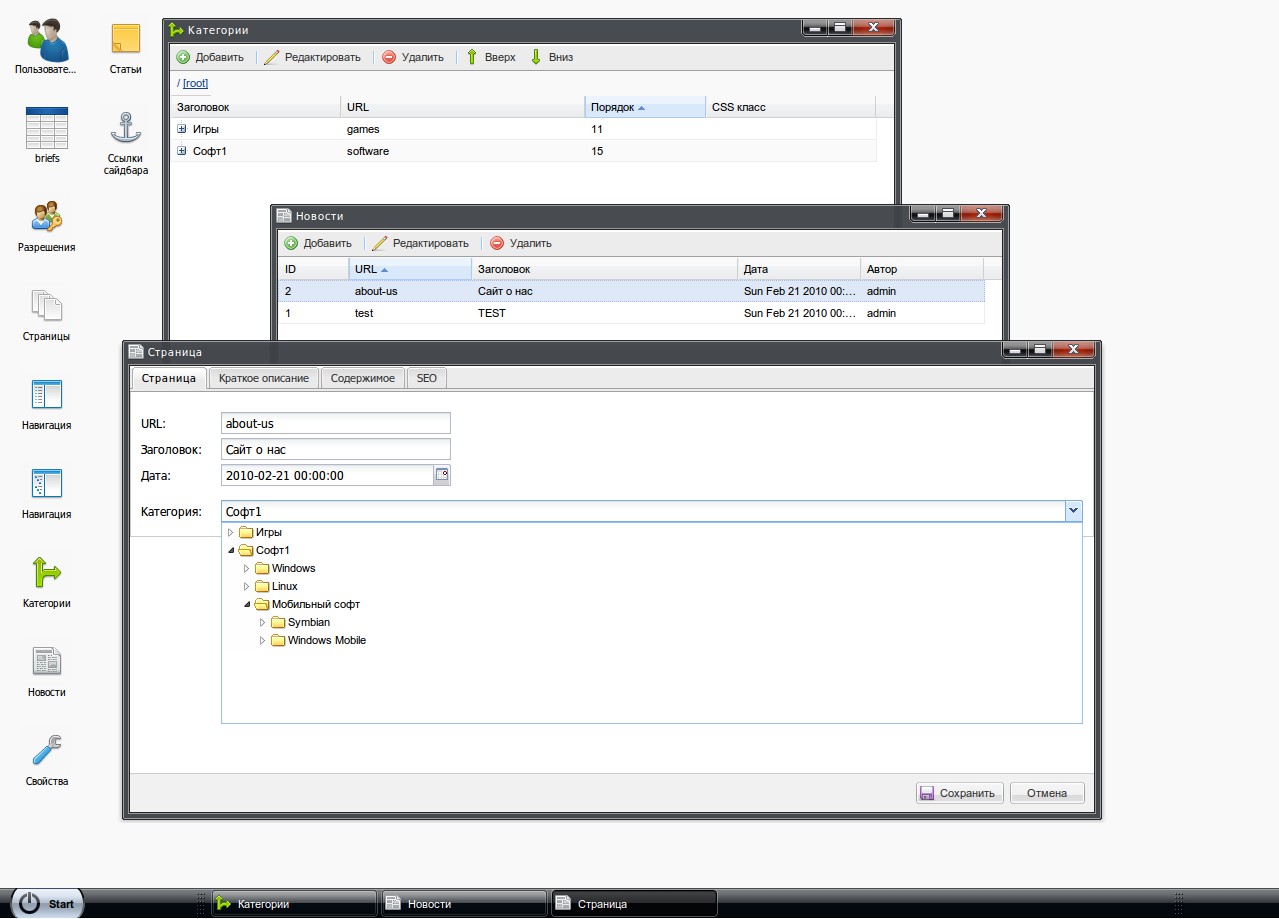Screen dimensions: 1279x919
Task: Click the Отмена button
Action: (x=1047, y=793)
